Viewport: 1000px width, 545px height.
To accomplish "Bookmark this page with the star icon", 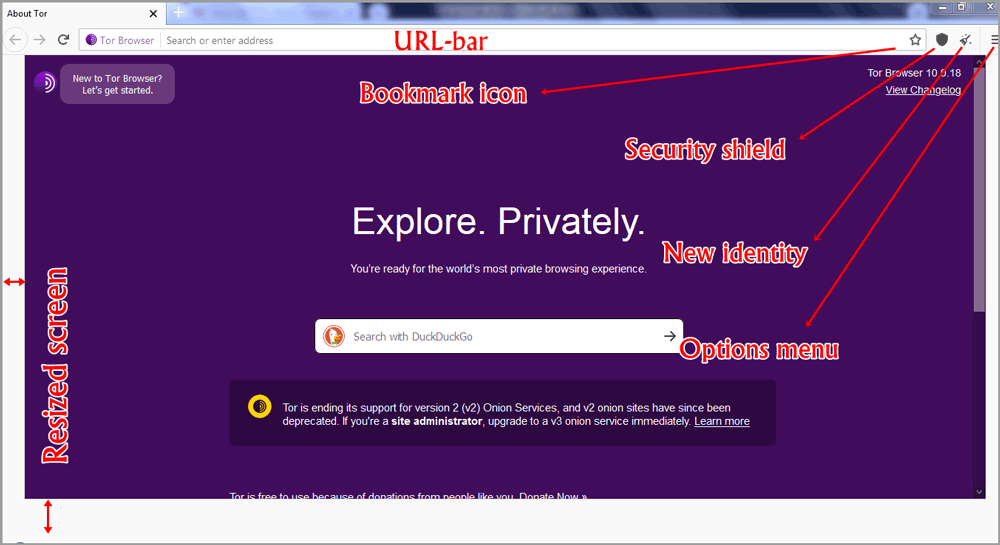I will pos(915,40).
